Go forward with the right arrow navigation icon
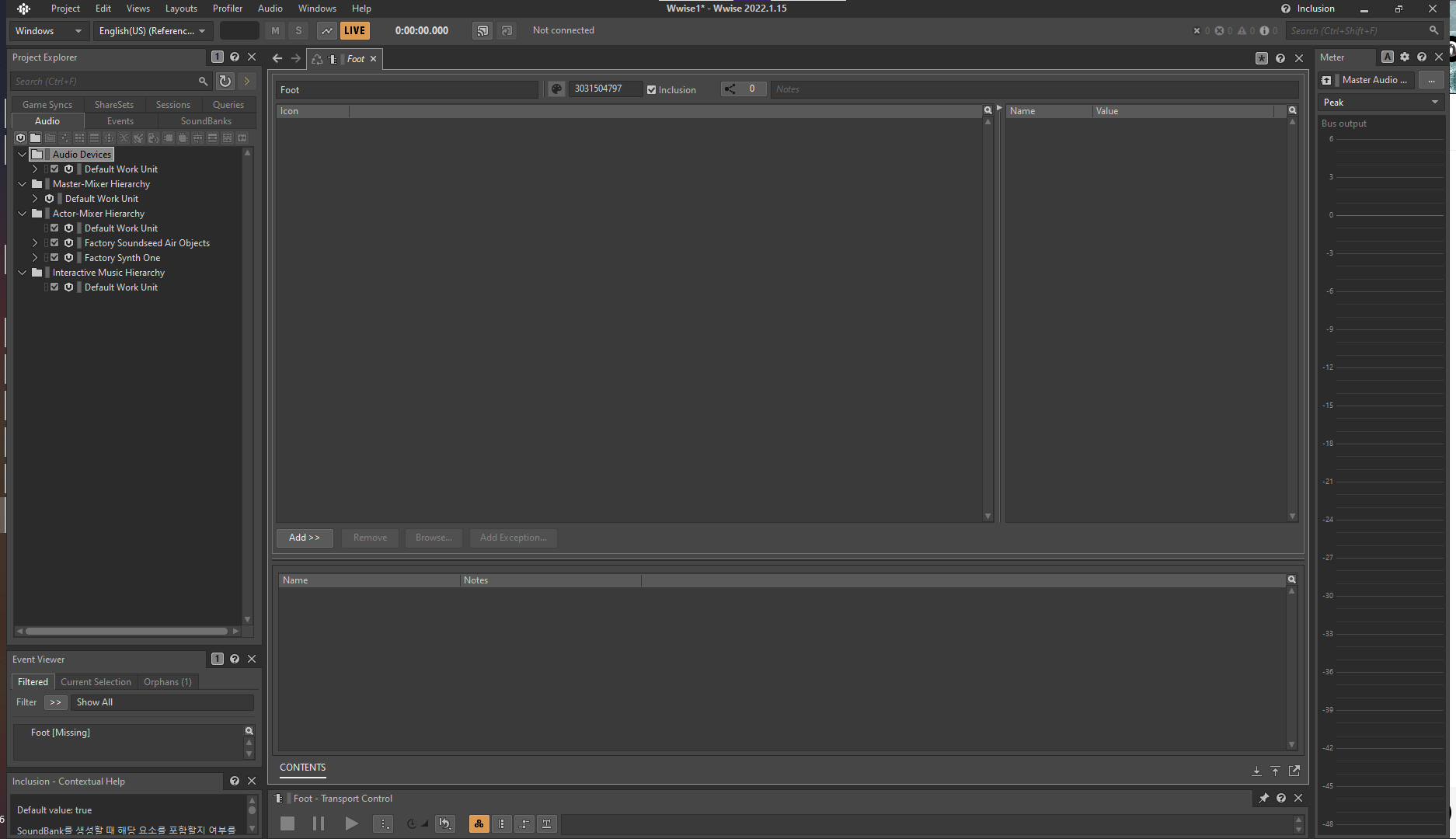Image resolution: width=1456 pixels, height=839 pixels. [x=296, y=58]
